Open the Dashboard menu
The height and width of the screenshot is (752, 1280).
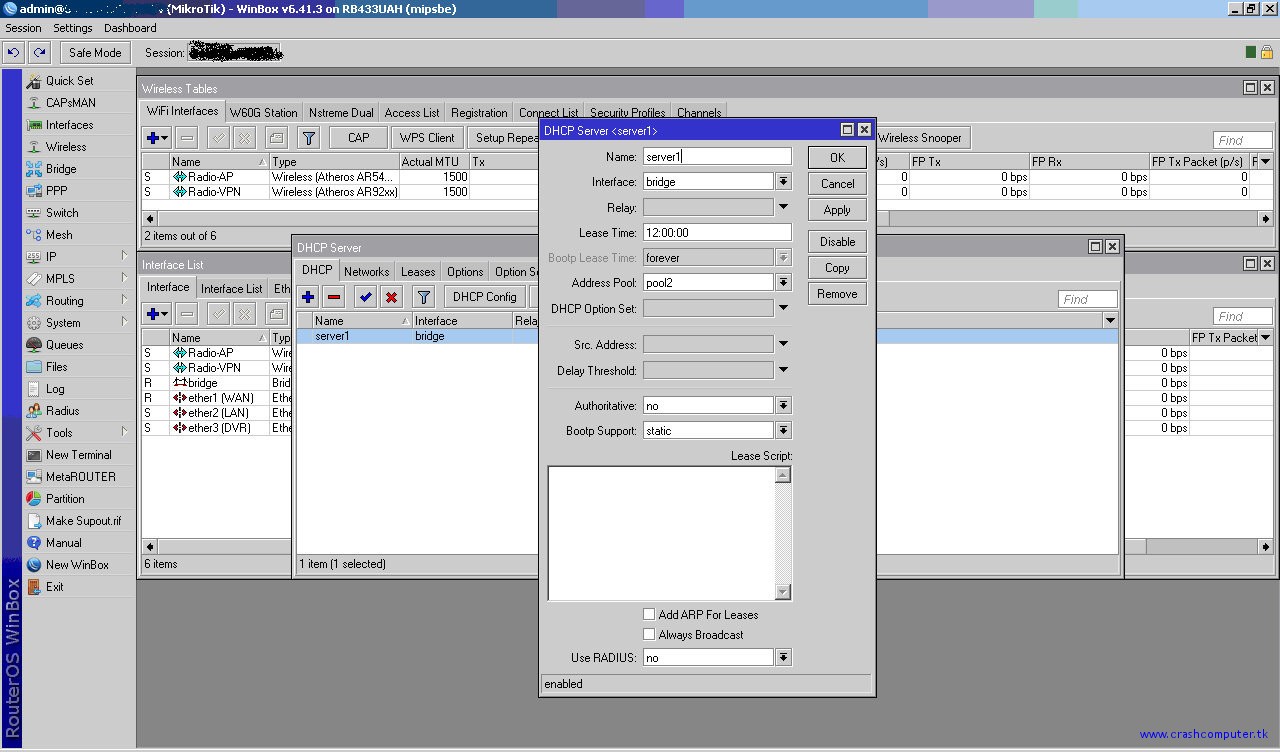pos(130,28)
